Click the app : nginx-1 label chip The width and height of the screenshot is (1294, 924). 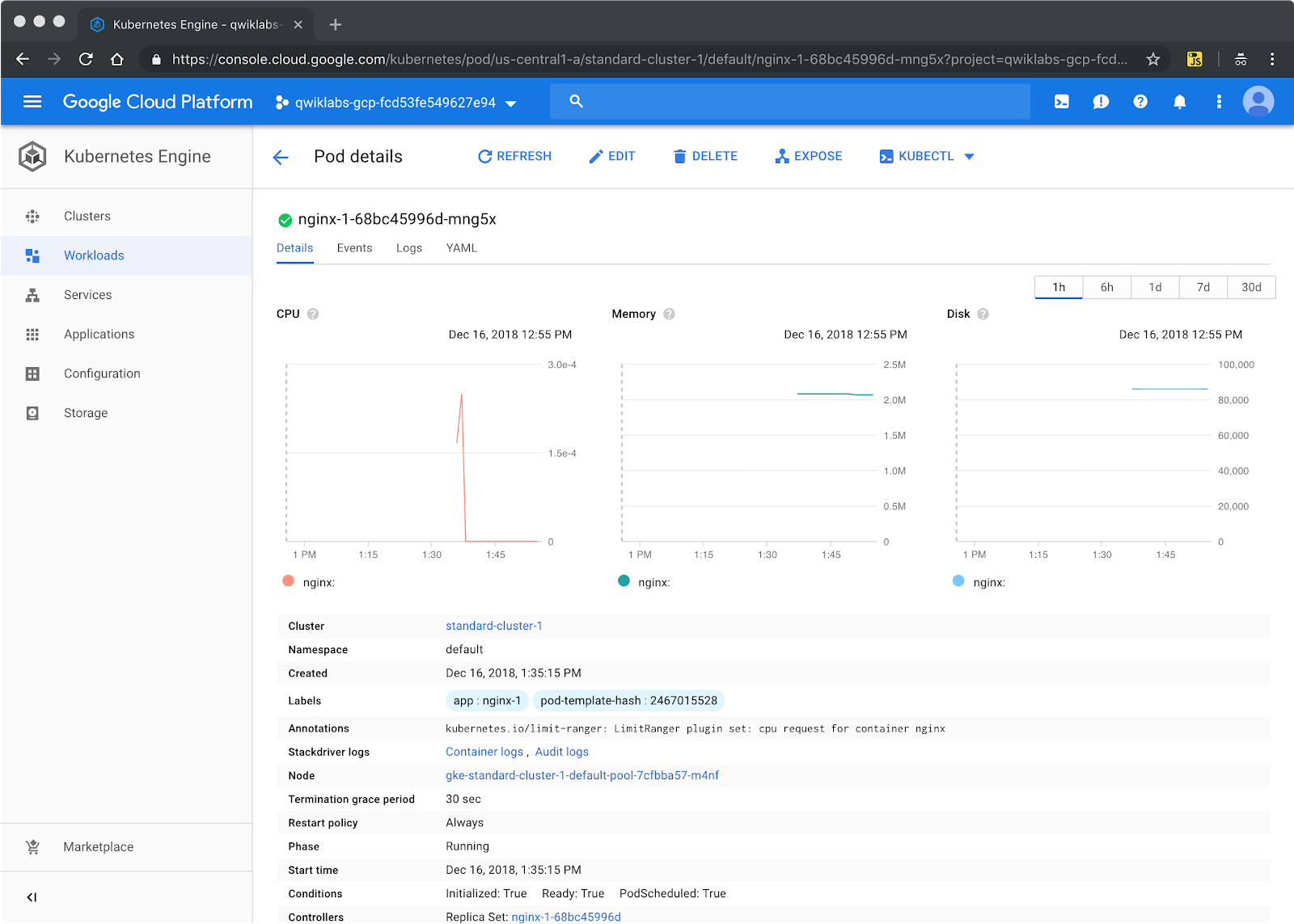point(487,701)
